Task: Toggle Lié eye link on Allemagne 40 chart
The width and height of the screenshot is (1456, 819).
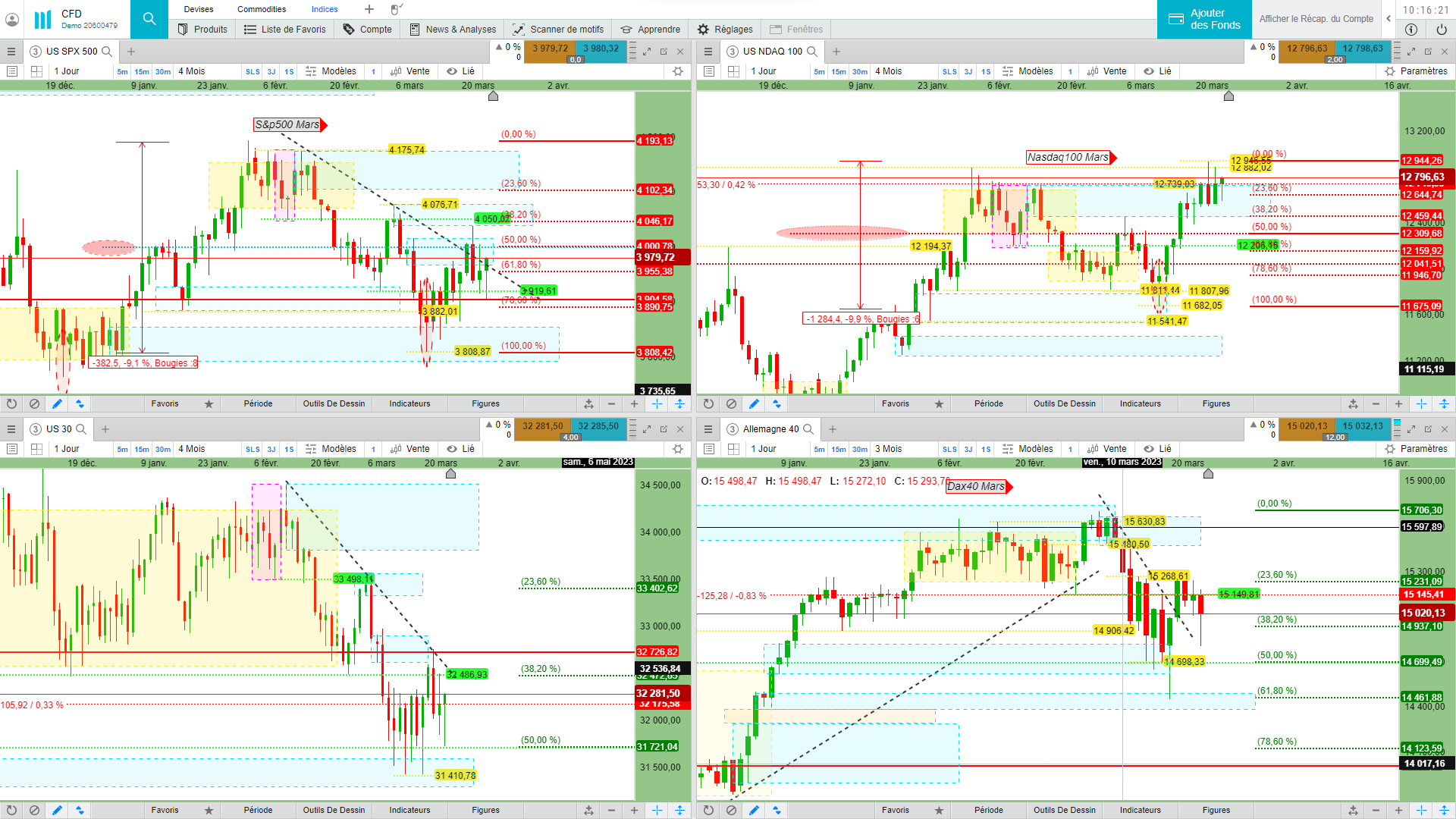Action: point(1157,449)
